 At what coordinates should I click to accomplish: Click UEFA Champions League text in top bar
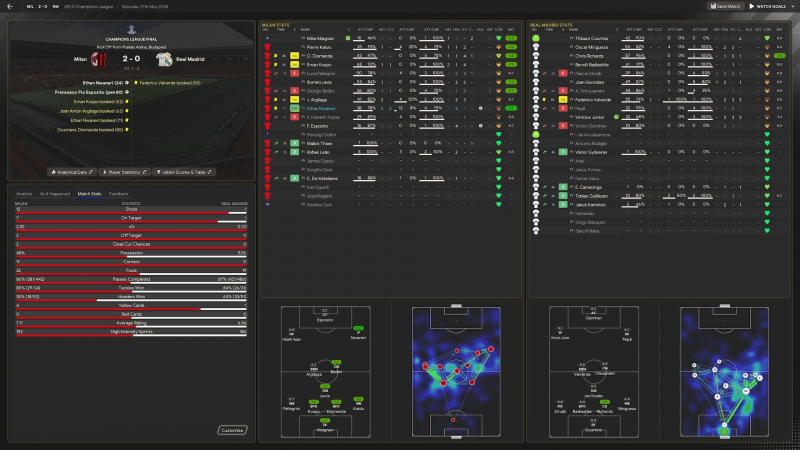click(x=88, y=6)
